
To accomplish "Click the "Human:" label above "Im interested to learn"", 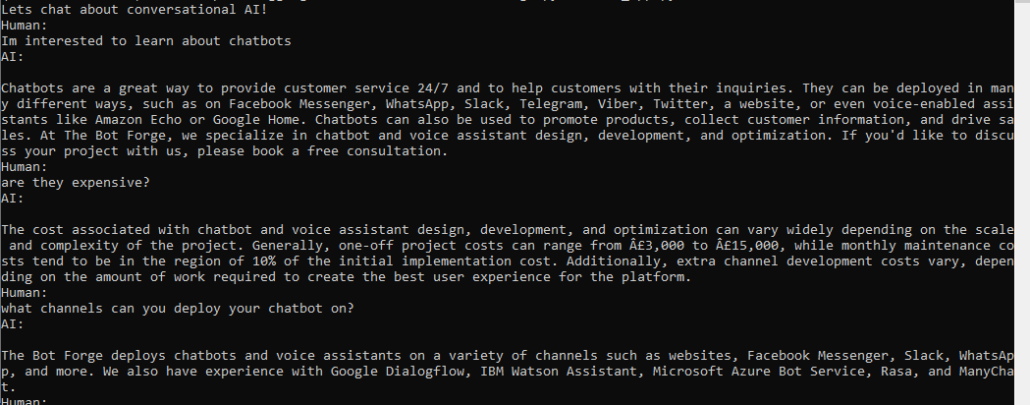I will (25, 26).
